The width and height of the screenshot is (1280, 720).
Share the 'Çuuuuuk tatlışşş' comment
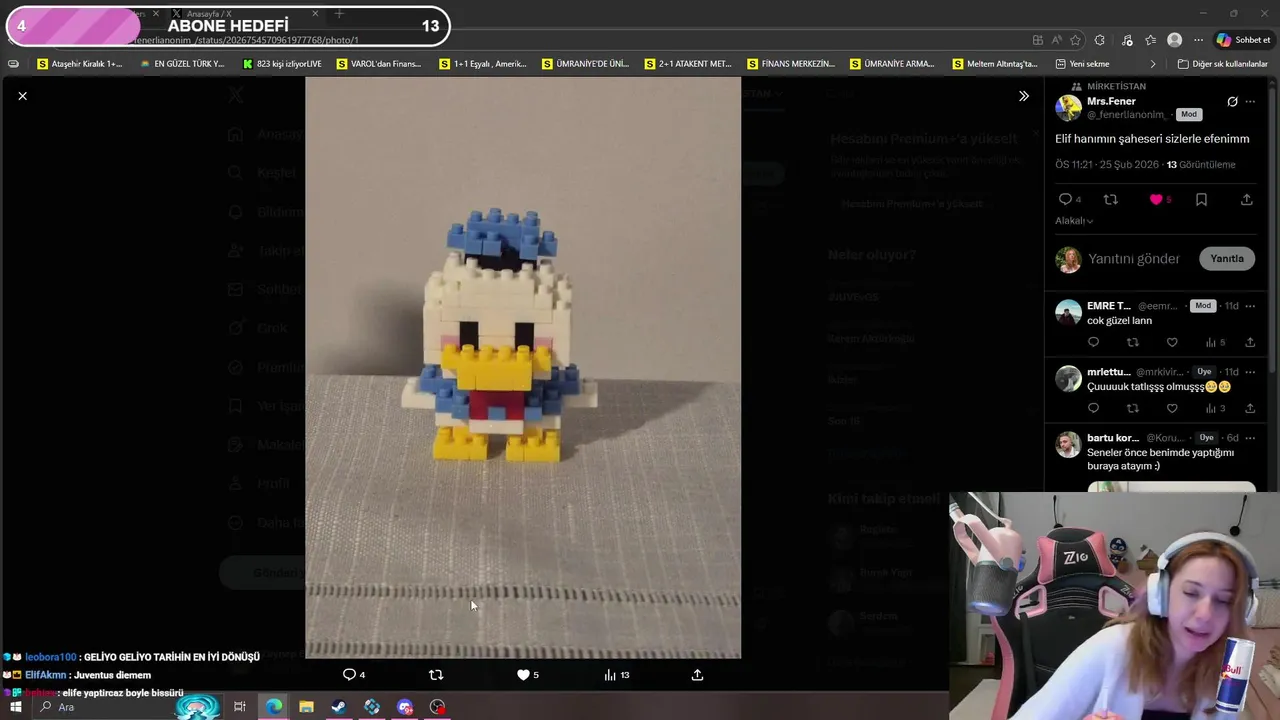[x=1250, y=408]
